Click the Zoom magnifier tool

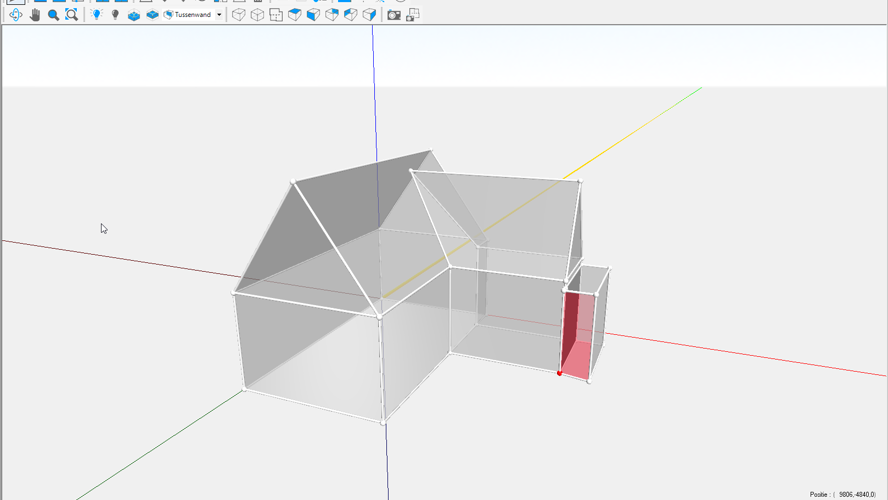[x=53, y=15]
